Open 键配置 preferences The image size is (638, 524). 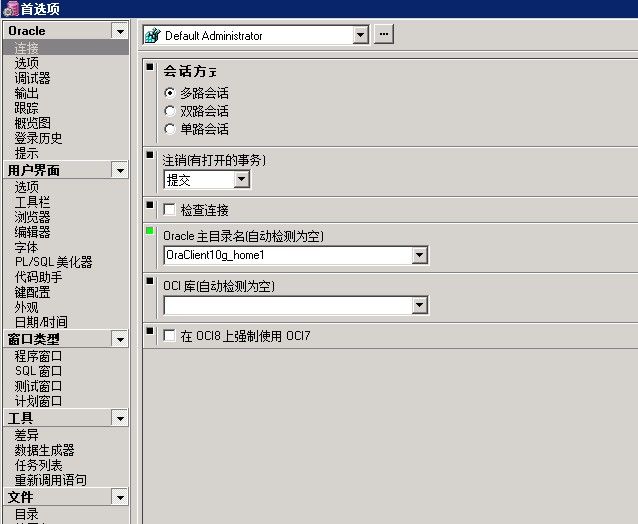coord(33,293)
